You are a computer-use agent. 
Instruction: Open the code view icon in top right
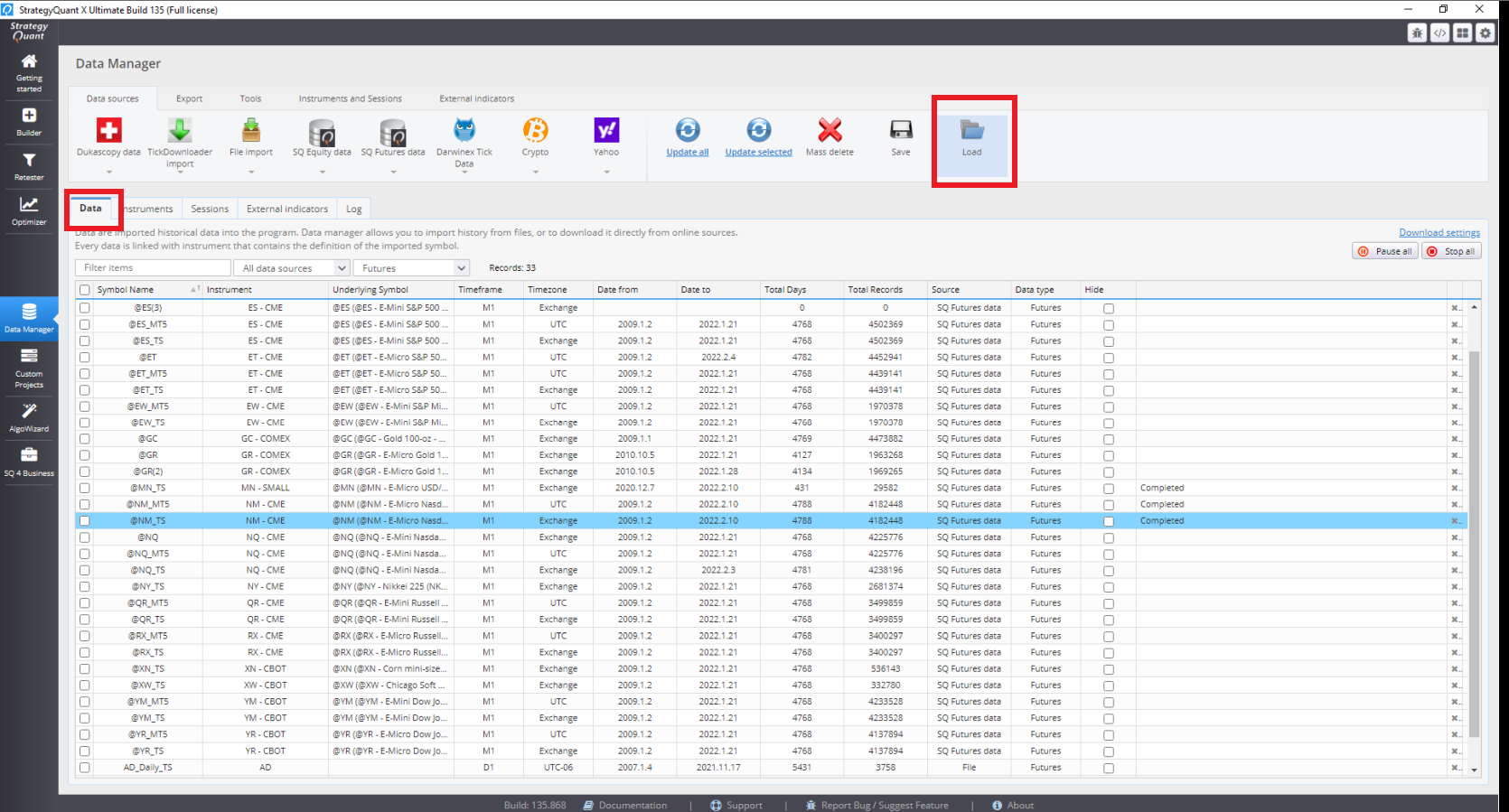[1440, 33]
